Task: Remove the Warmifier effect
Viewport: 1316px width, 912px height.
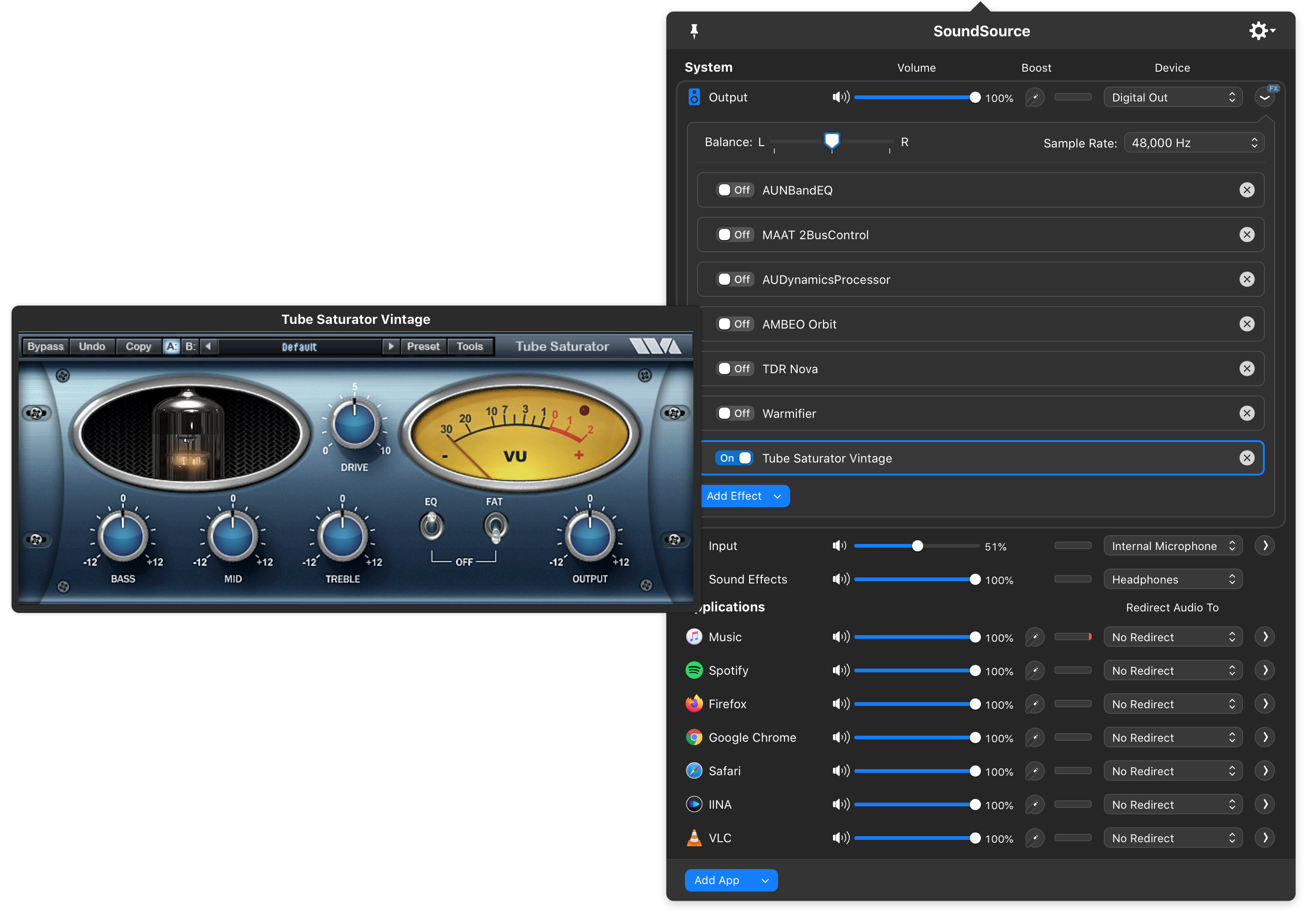Action: (1246, 413)
